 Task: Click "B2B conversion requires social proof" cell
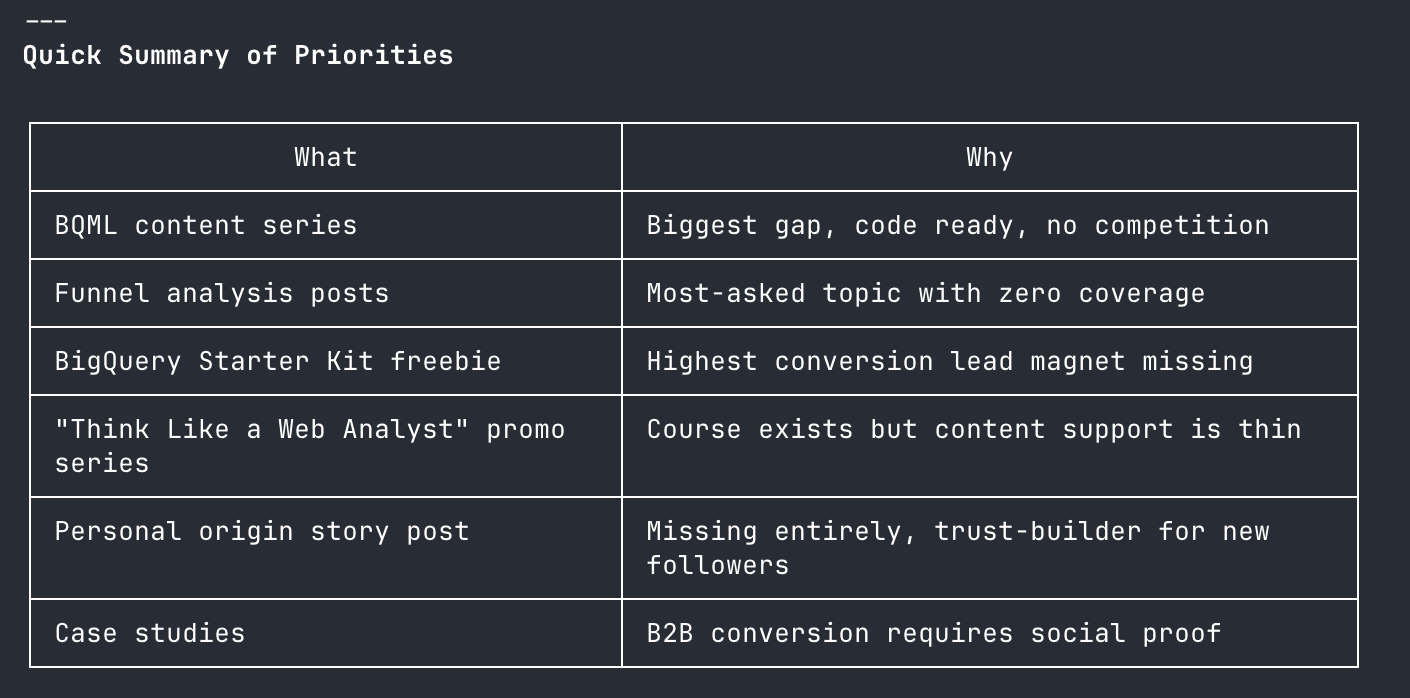coord(933,633)
